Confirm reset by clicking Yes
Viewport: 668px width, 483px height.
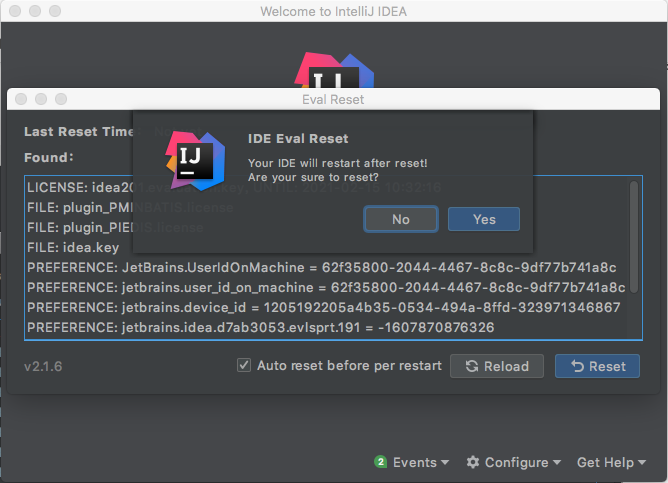coord(484,219)
